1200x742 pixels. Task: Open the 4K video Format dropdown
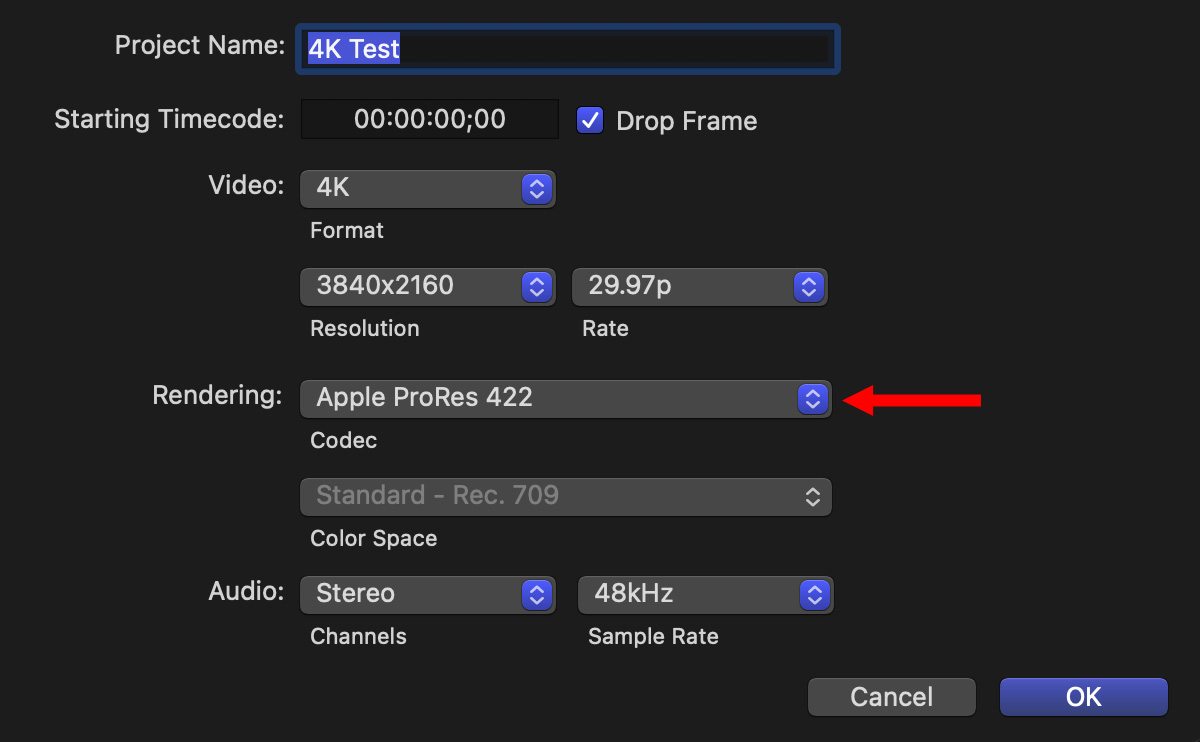click(427, 188)
